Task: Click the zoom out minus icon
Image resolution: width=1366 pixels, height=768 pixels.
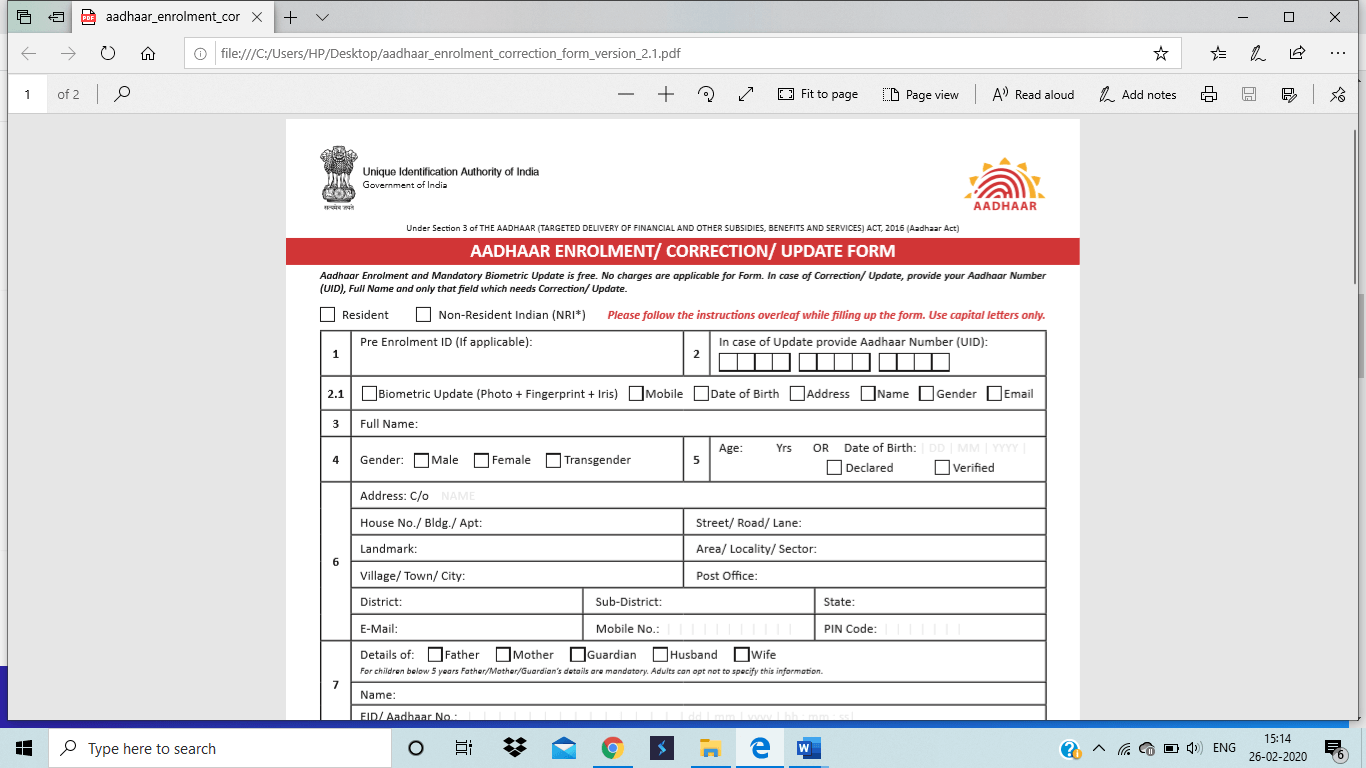Action: [x=626, y=94]
